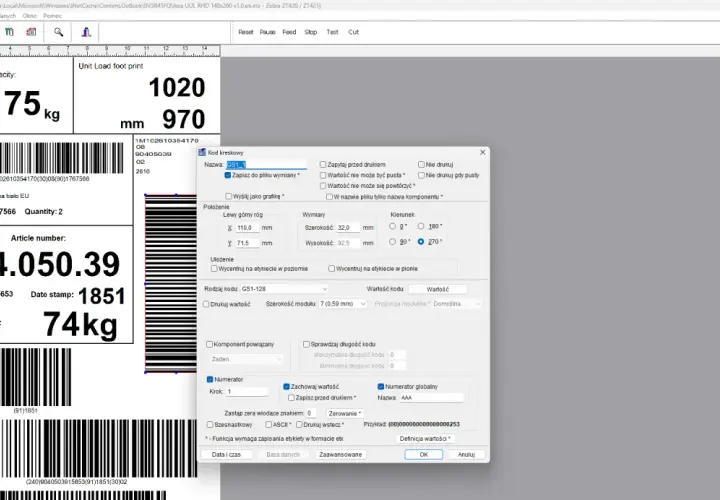The height and width of the screenshot is (500, 720).
Task: Click the magnifier zoom icon in toolbar
Action: [x=58, y=32]
